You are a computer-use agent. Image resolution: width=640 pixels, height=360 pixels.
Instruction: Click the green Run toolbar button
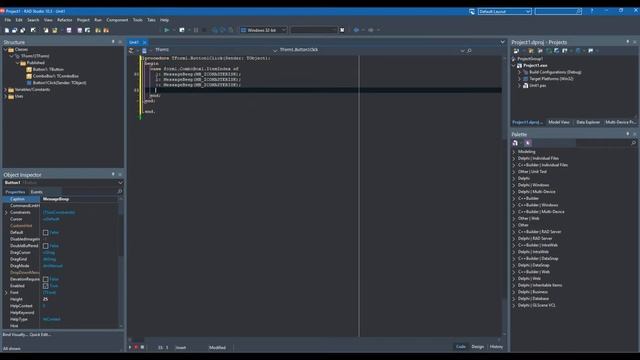point(167,30)
